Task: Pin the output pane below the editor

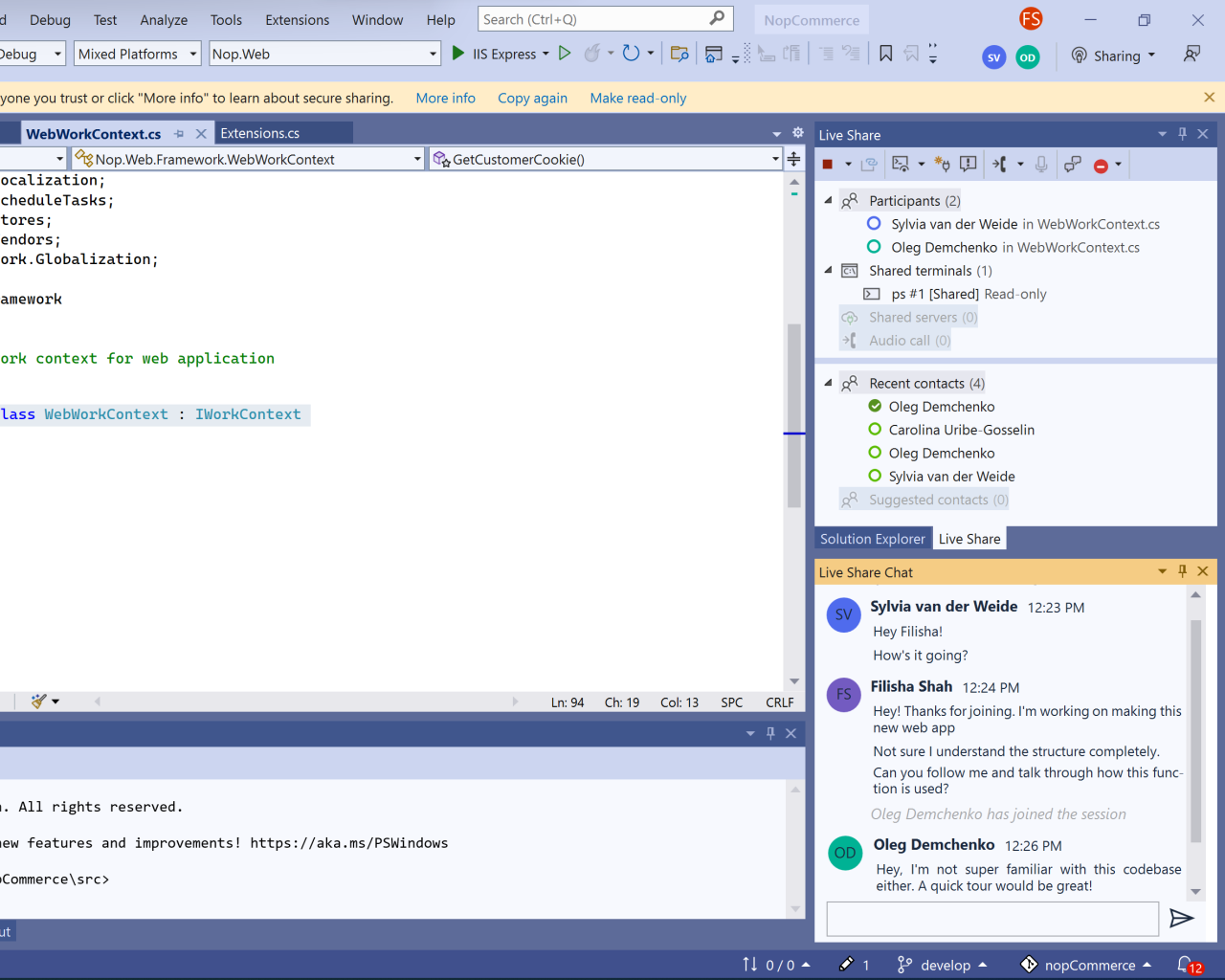Action: point(770,733)
